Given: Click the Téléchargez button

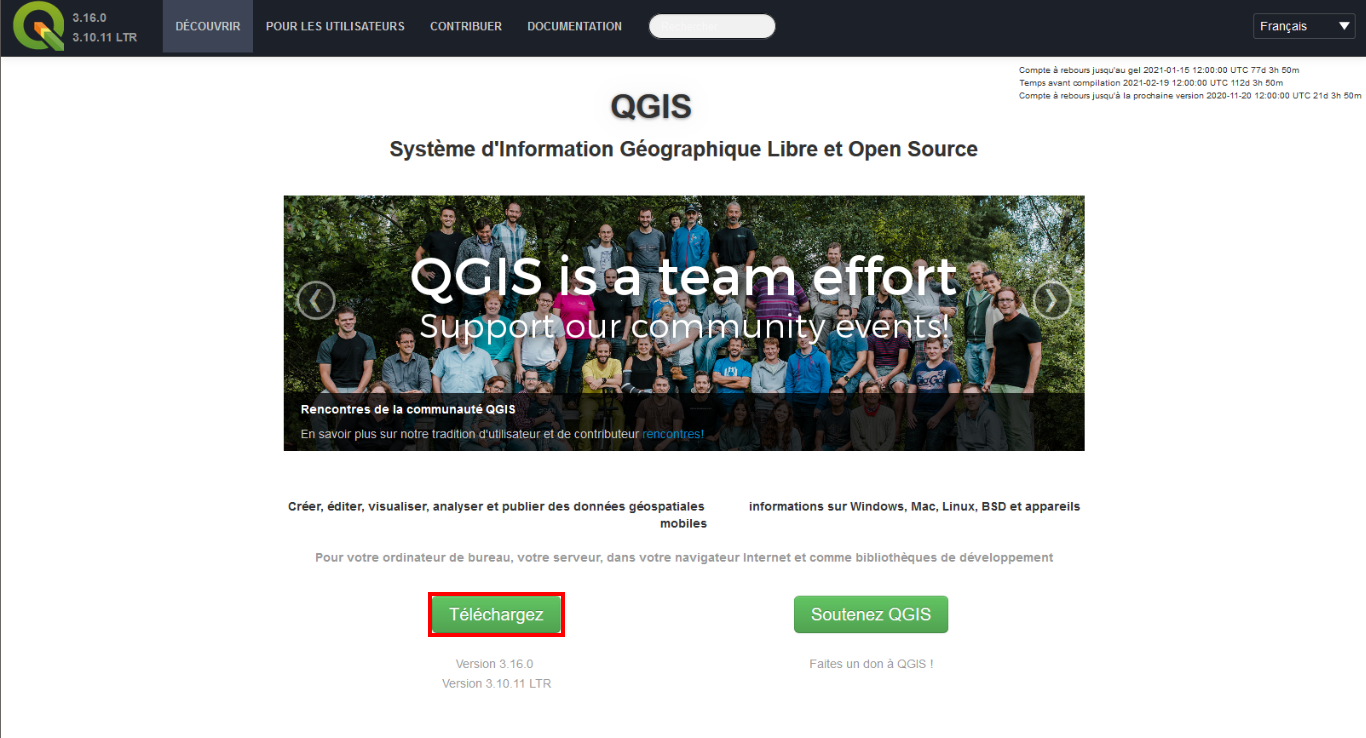Looking at the screenshot, I should 497,614.
